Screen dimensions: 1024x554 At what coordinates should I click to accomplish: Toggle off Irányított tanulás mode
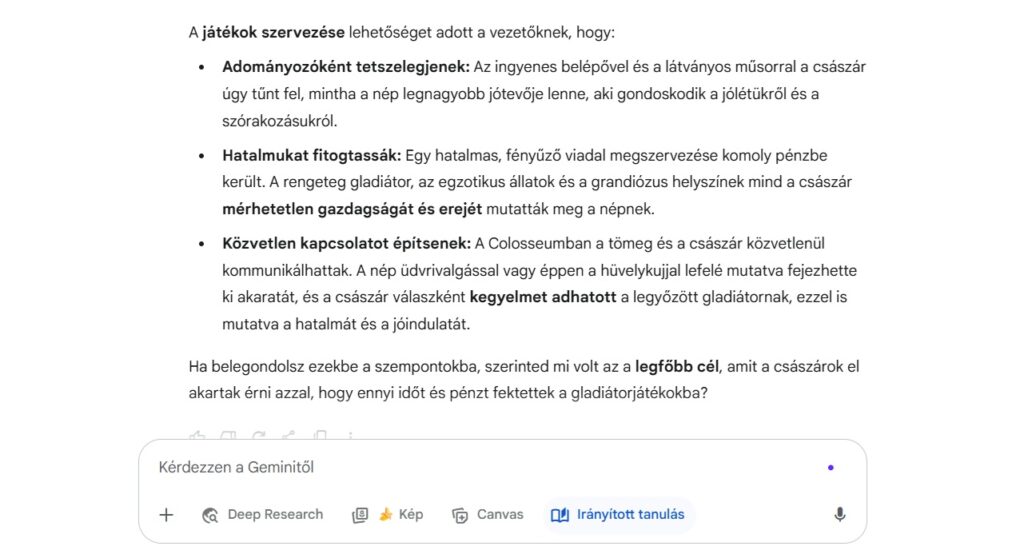[x=618, y=515]
